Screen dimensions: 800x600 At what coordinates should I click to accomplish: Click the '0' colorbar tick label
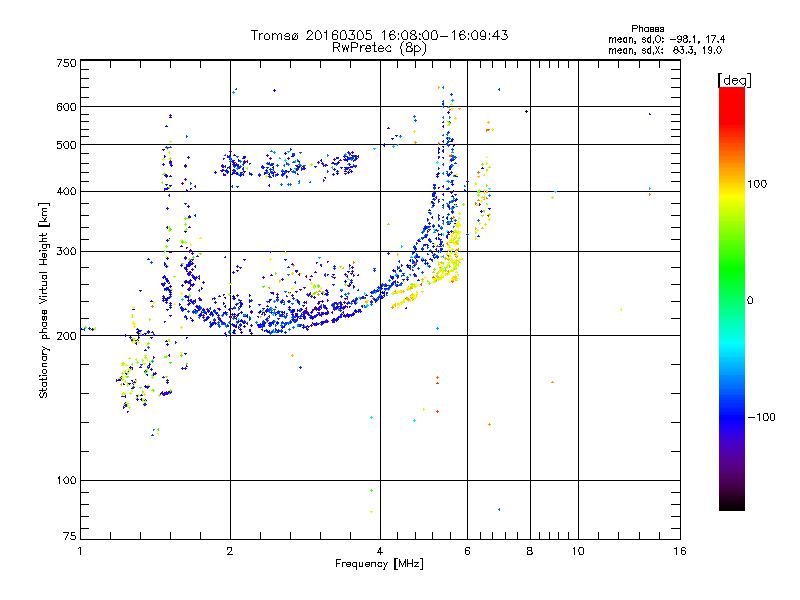point(750,301)
